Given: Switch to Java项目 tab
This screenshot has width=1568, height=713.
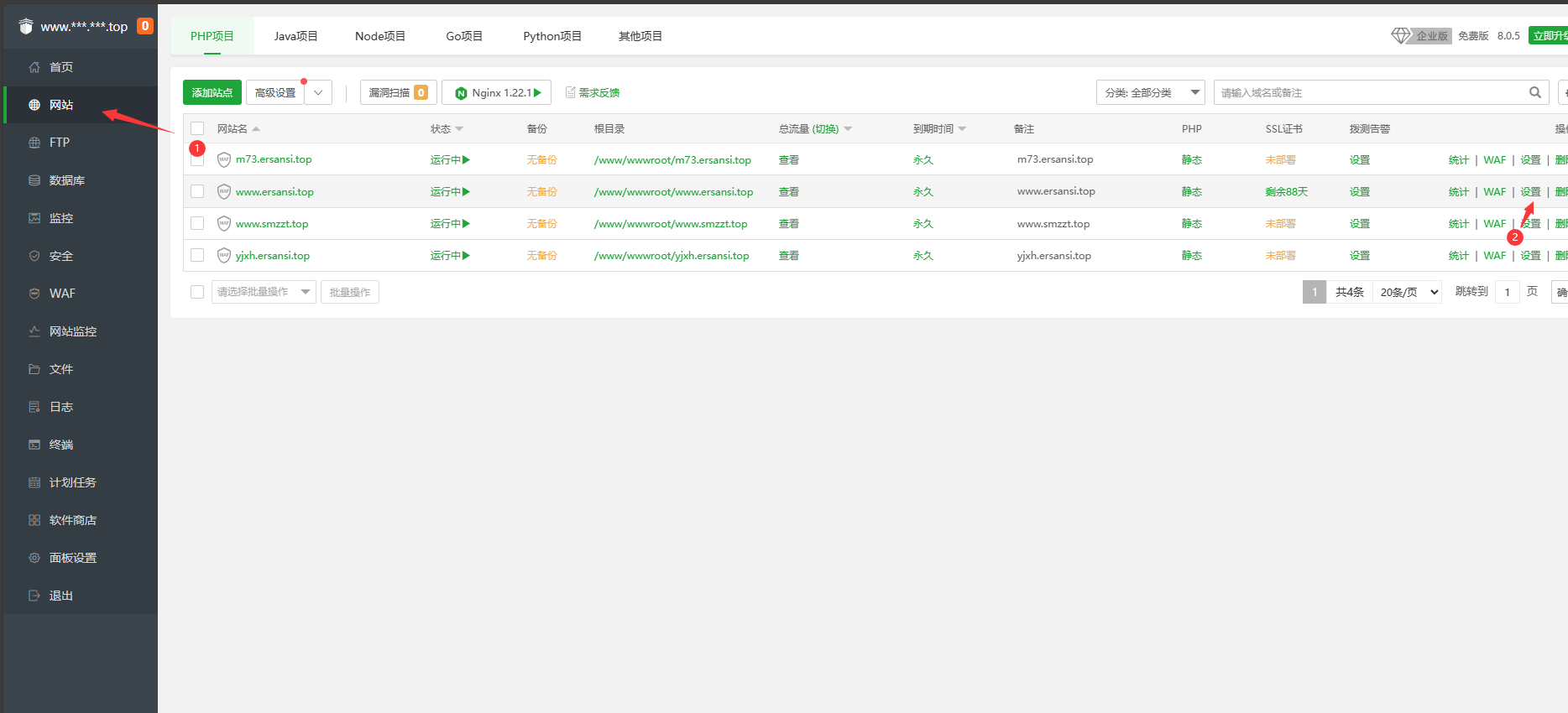Looking at the screenshot, I should tap(295, 36).
